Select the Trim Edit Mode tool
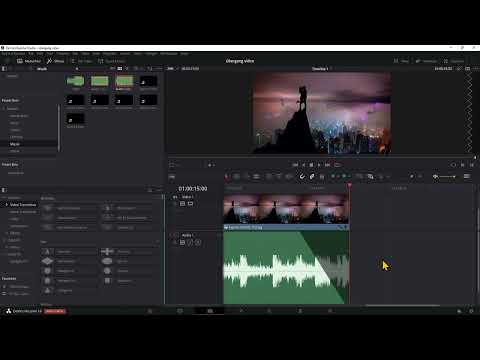Viewport: 480px width, 360px height. (x=236, y=177)
